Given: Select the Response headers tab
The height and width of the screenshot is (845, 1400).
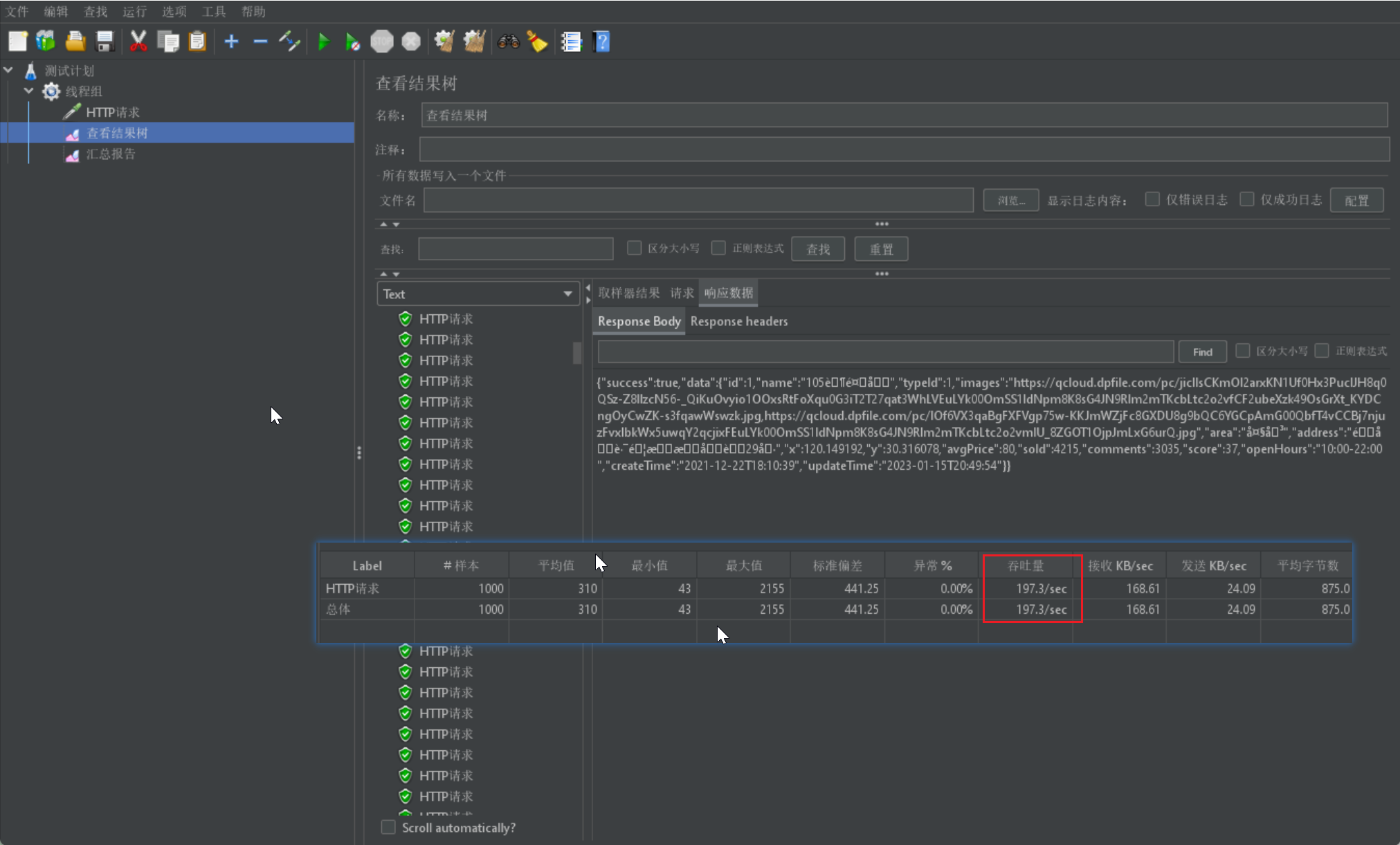Looking at the screenshot, I should pyautogui.click(x=739, y=320).
